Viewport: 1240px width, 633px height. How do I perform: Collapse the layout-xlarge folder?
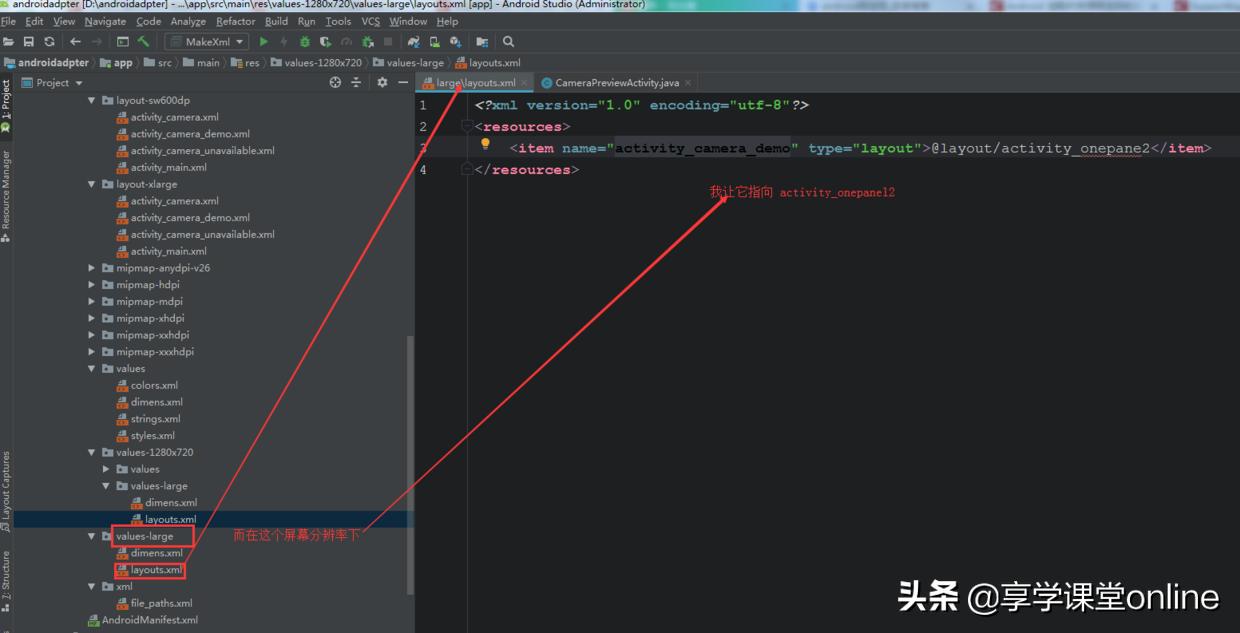tap(90, 184)
